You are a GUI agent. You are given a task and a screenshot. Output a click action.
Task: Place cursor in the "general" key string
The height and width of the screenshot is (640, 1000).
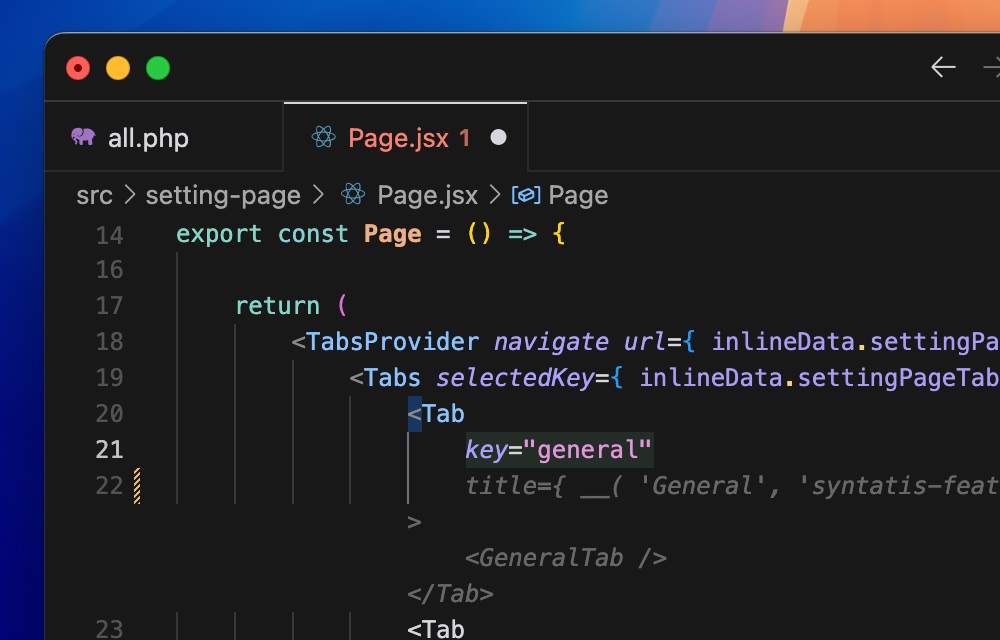click(x=594, y=450)
